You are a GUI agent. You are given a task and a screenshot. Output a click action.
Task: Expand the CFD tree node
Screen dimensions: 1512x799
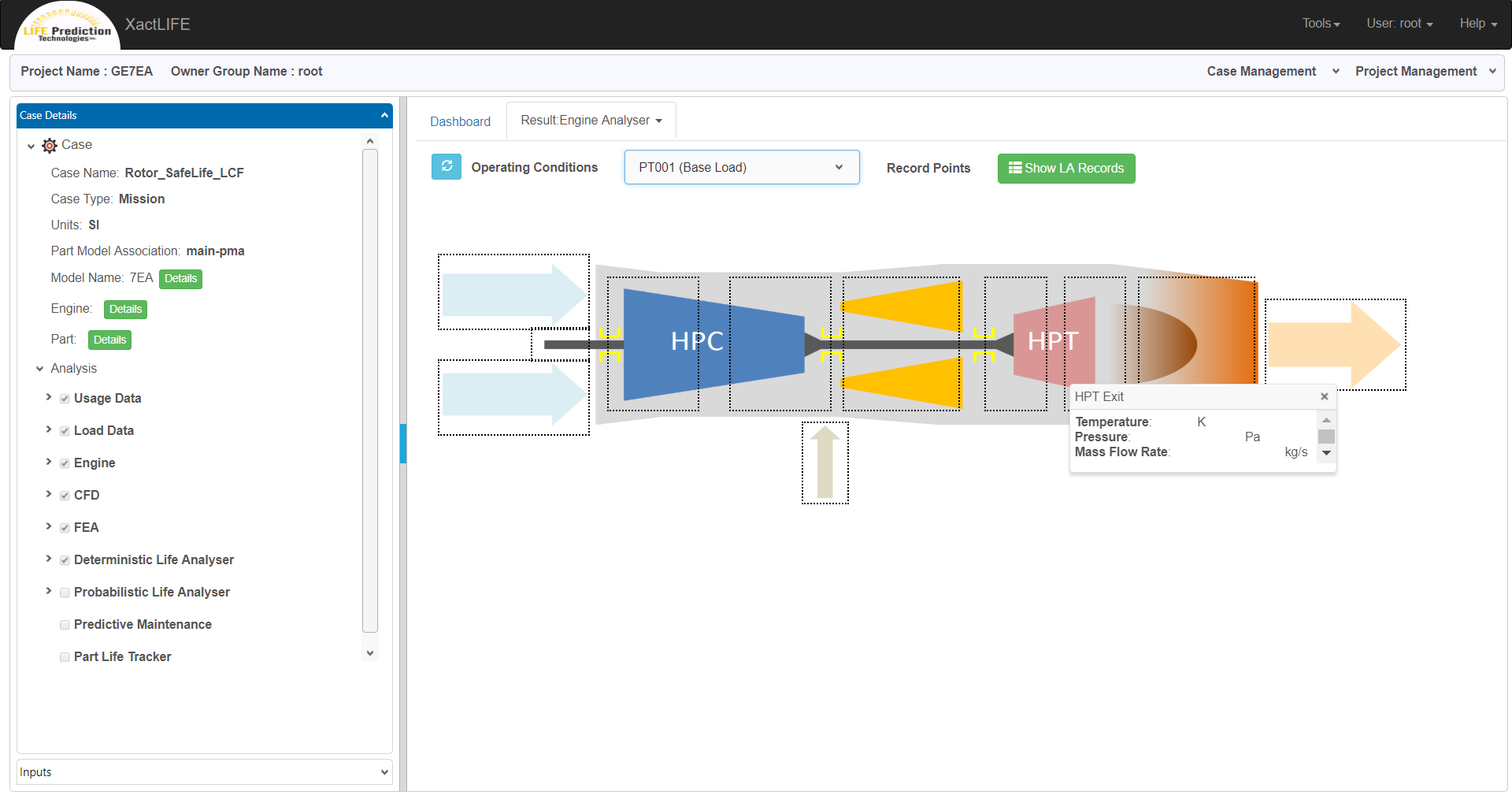pos(49,494)
